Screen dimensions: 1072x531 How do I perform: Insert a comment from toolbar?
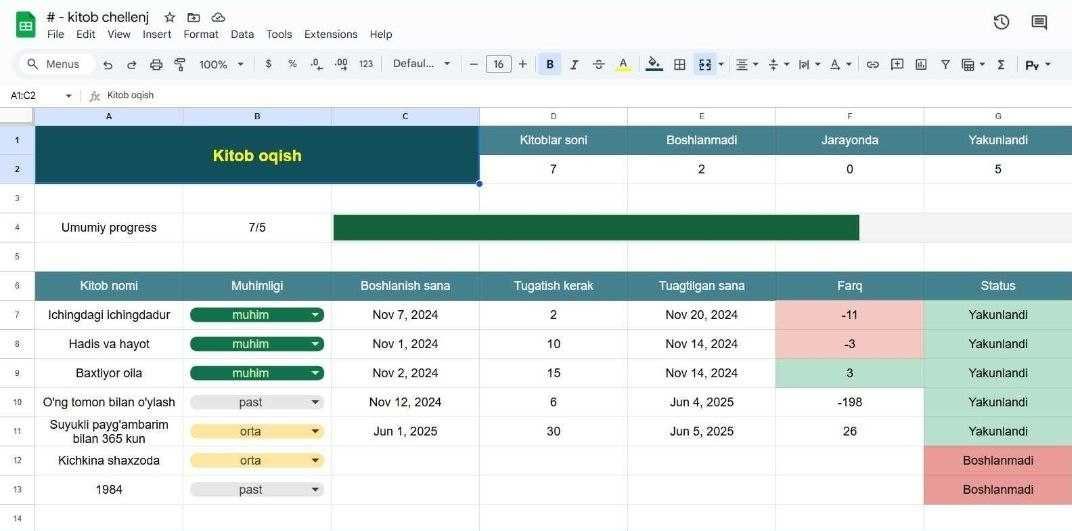point(897,64)
